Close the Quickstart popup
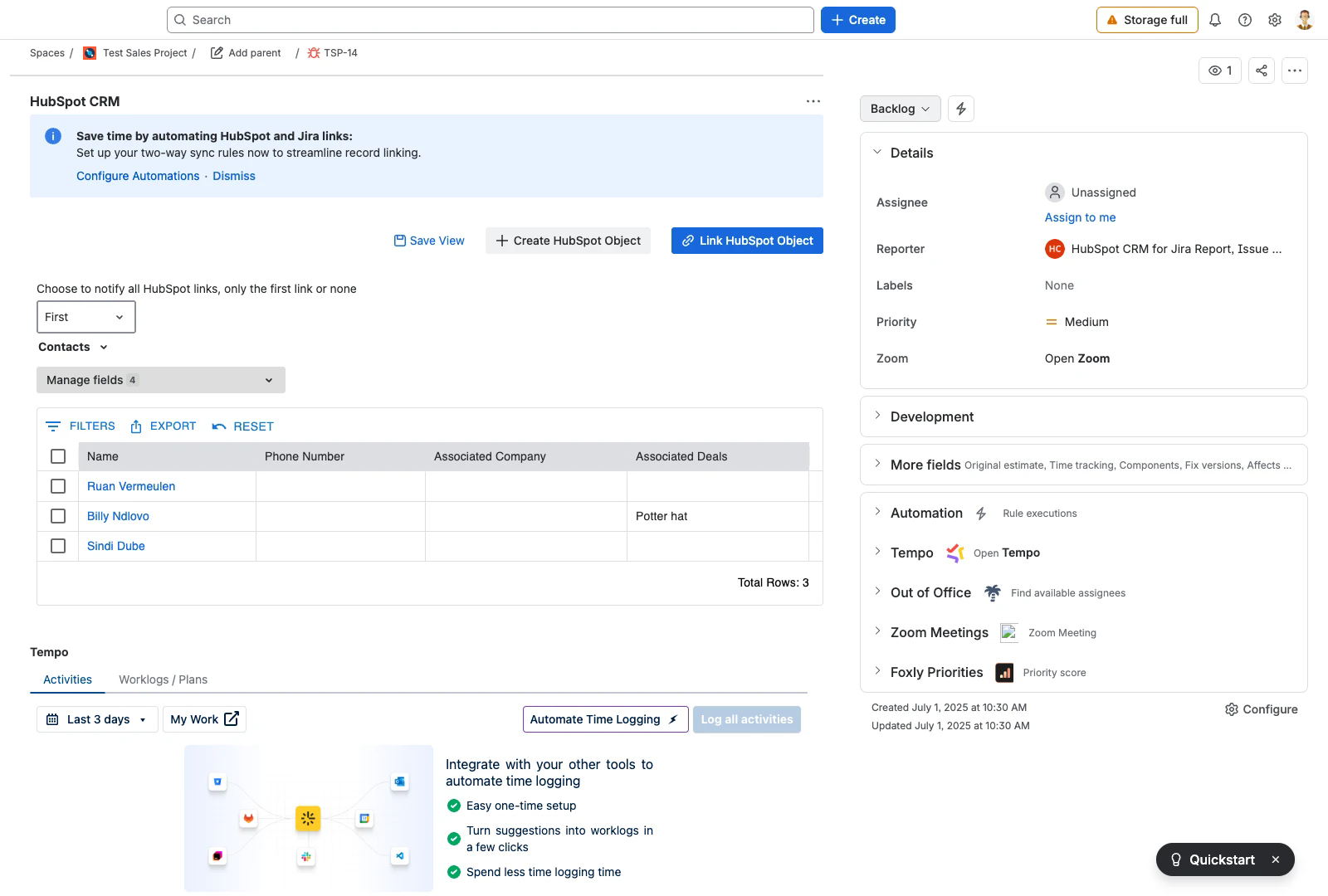The width and height of the screenshot is (1328, 896). [1276, 859]
